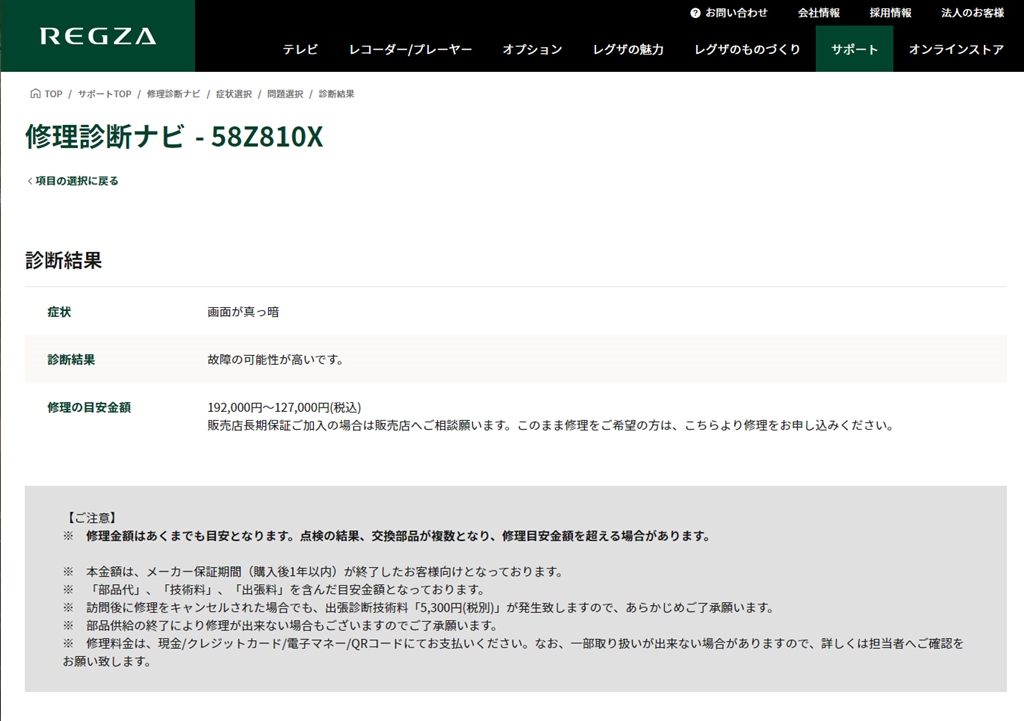Screen dimensions: 1024x721
Task: Open the オンラインストア menu
Action: pyautogui.click(x=956, y=50)
